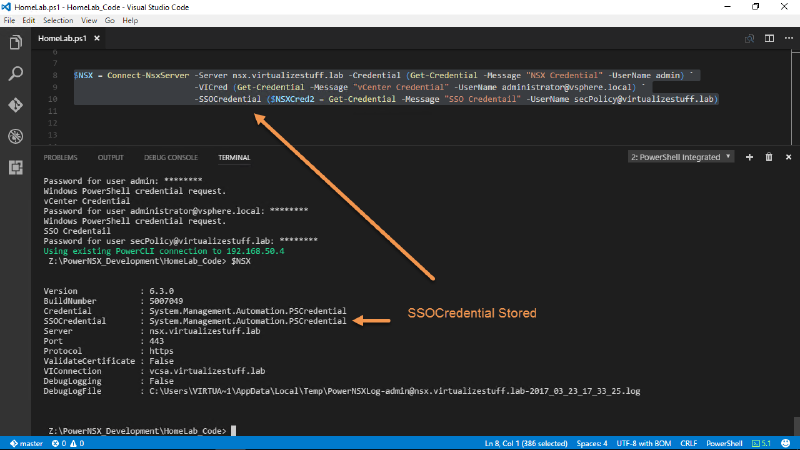Open the editor more actions menu
Image resolution: width=800 pixels, height=450 pixels.
click(x=788, y=38)
